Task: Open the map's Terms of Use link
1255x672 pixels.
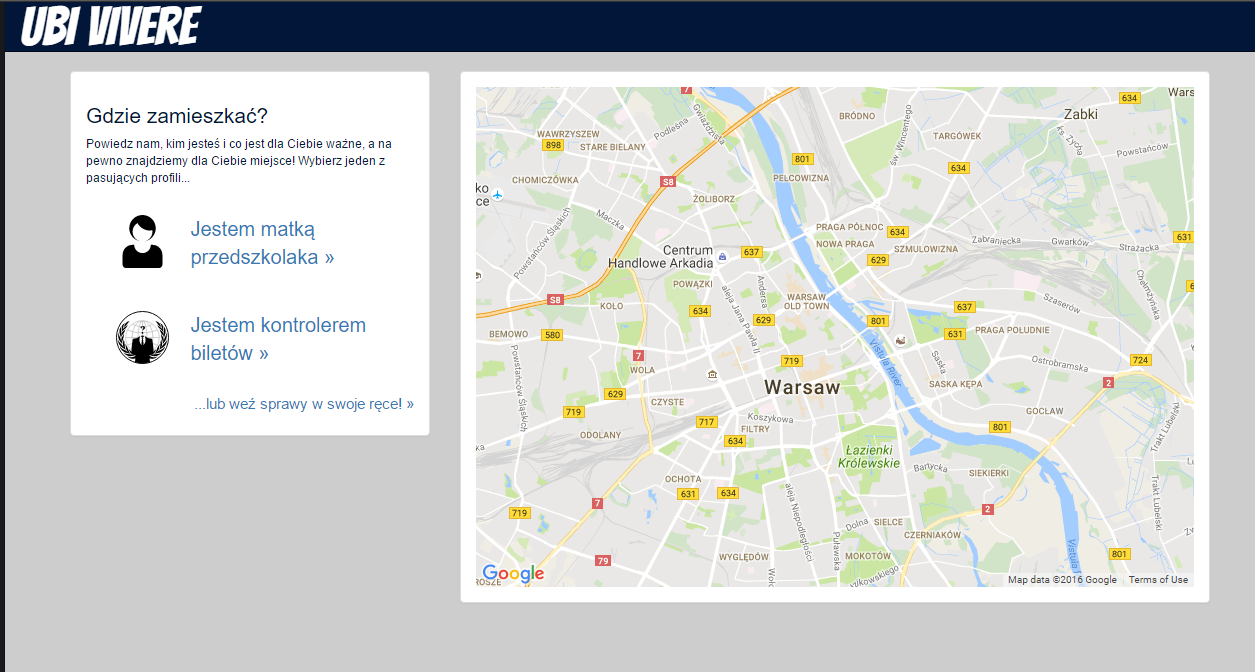Action: pos(1158,580)
